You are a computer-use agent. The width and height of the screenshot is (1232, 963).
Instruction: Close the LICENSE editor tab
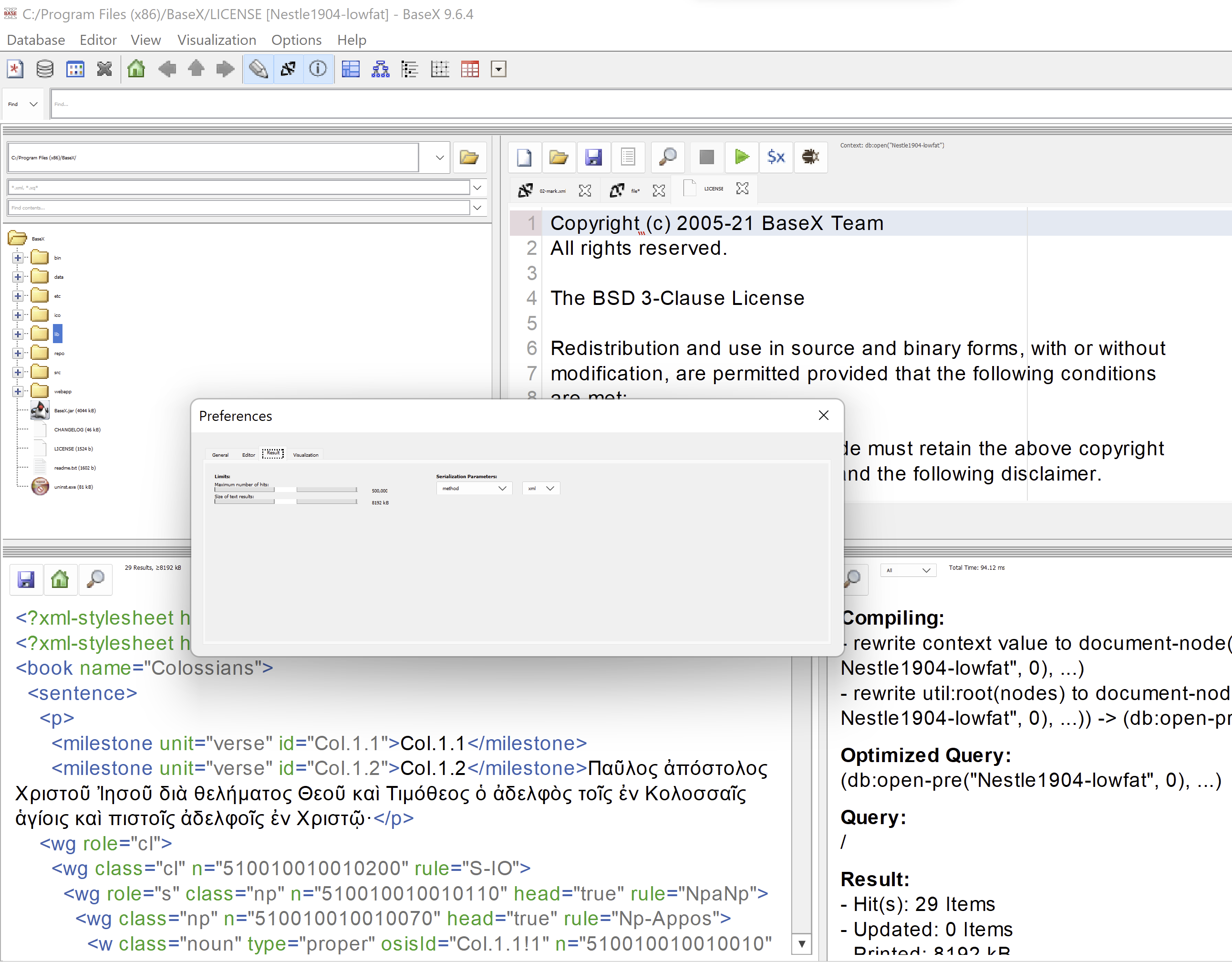(743, 188)
